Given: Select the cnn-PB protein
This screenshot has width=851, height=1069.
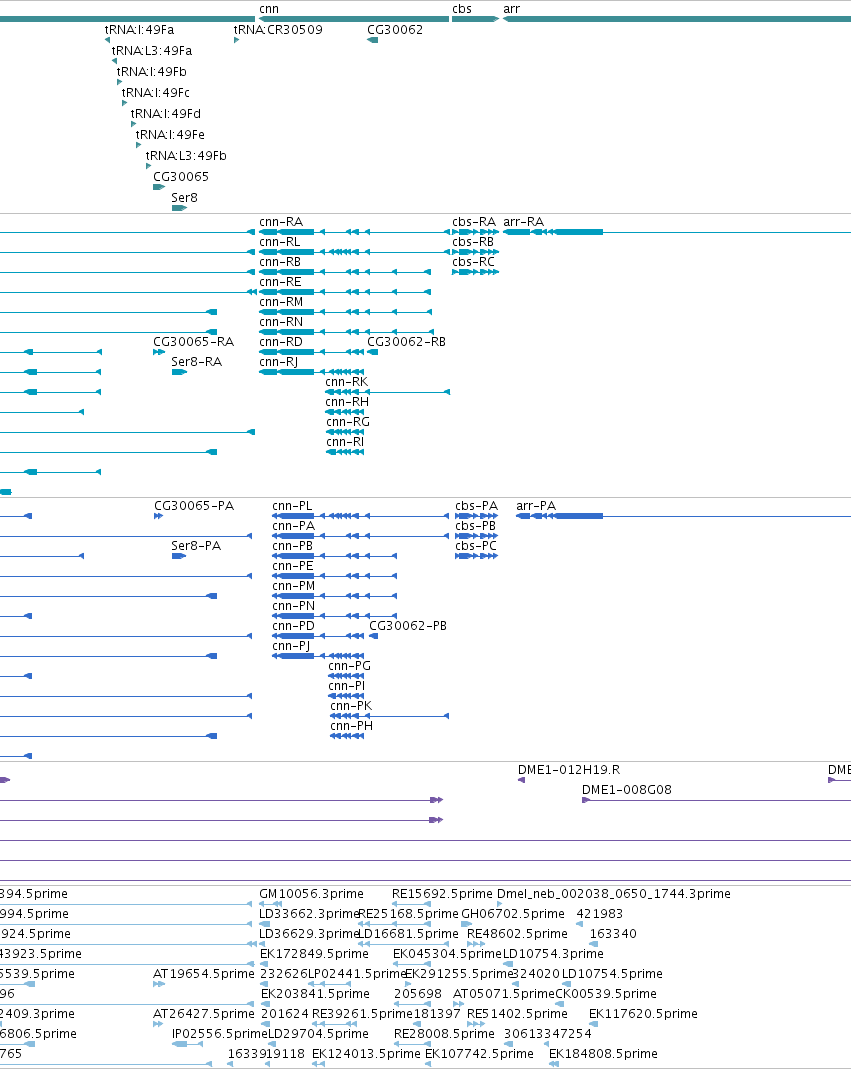Looking at the screenshot, I should (x=293, y=546).
